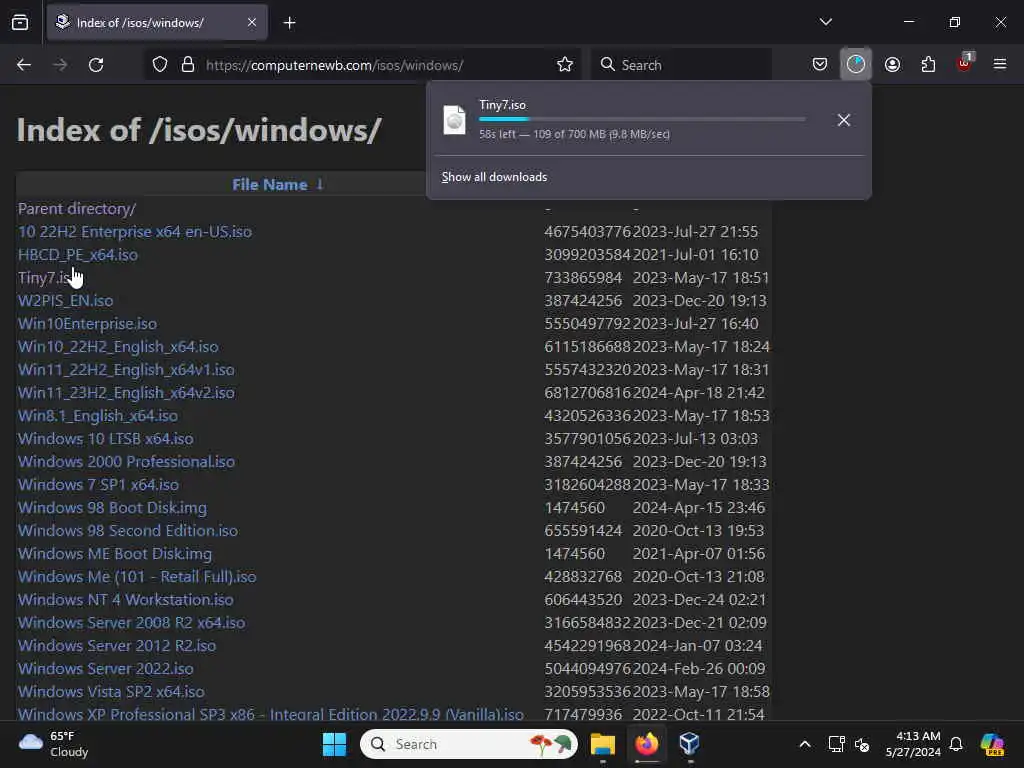Download Win10_22H2_English_x64.iso
Viewport: 1024px width, 768px height.
(118, 346)
